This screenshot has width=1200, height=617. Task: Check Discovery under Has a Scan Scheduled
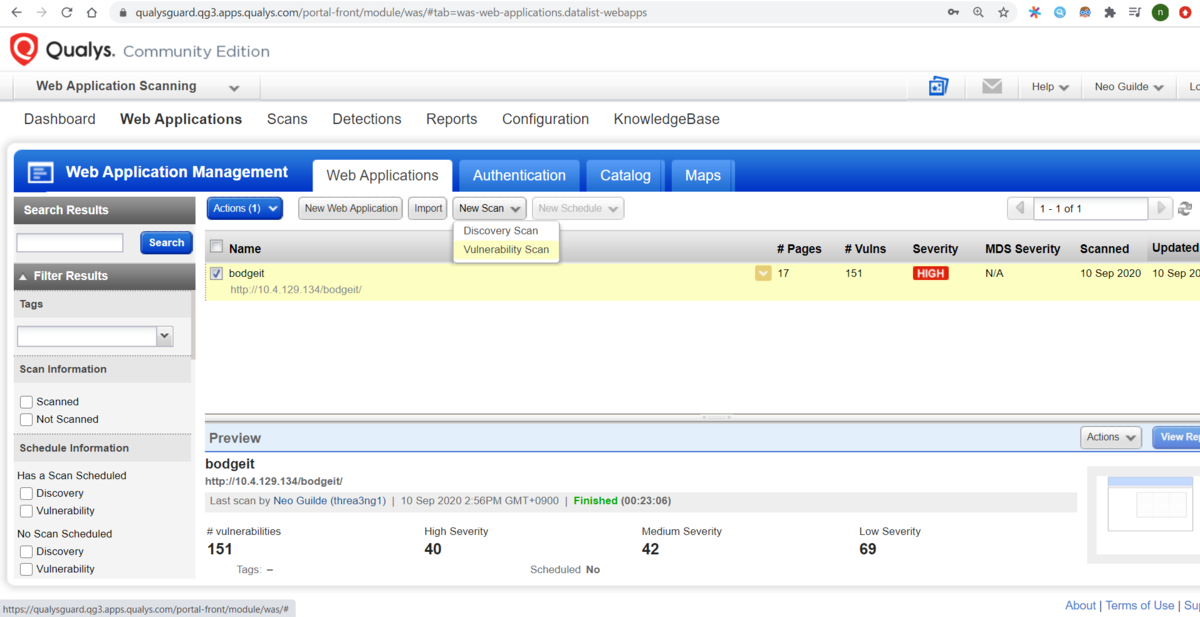tap(27, 494)
